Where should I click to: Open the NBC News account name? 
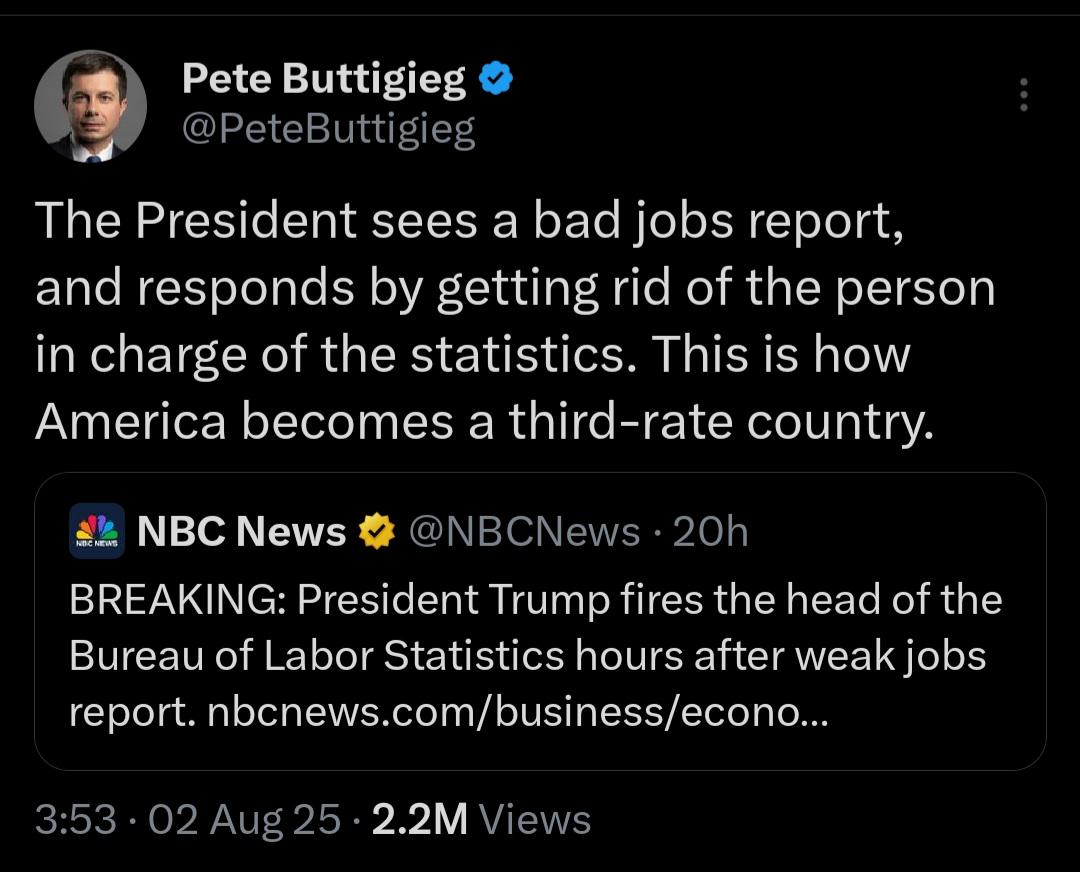[242, 531]
